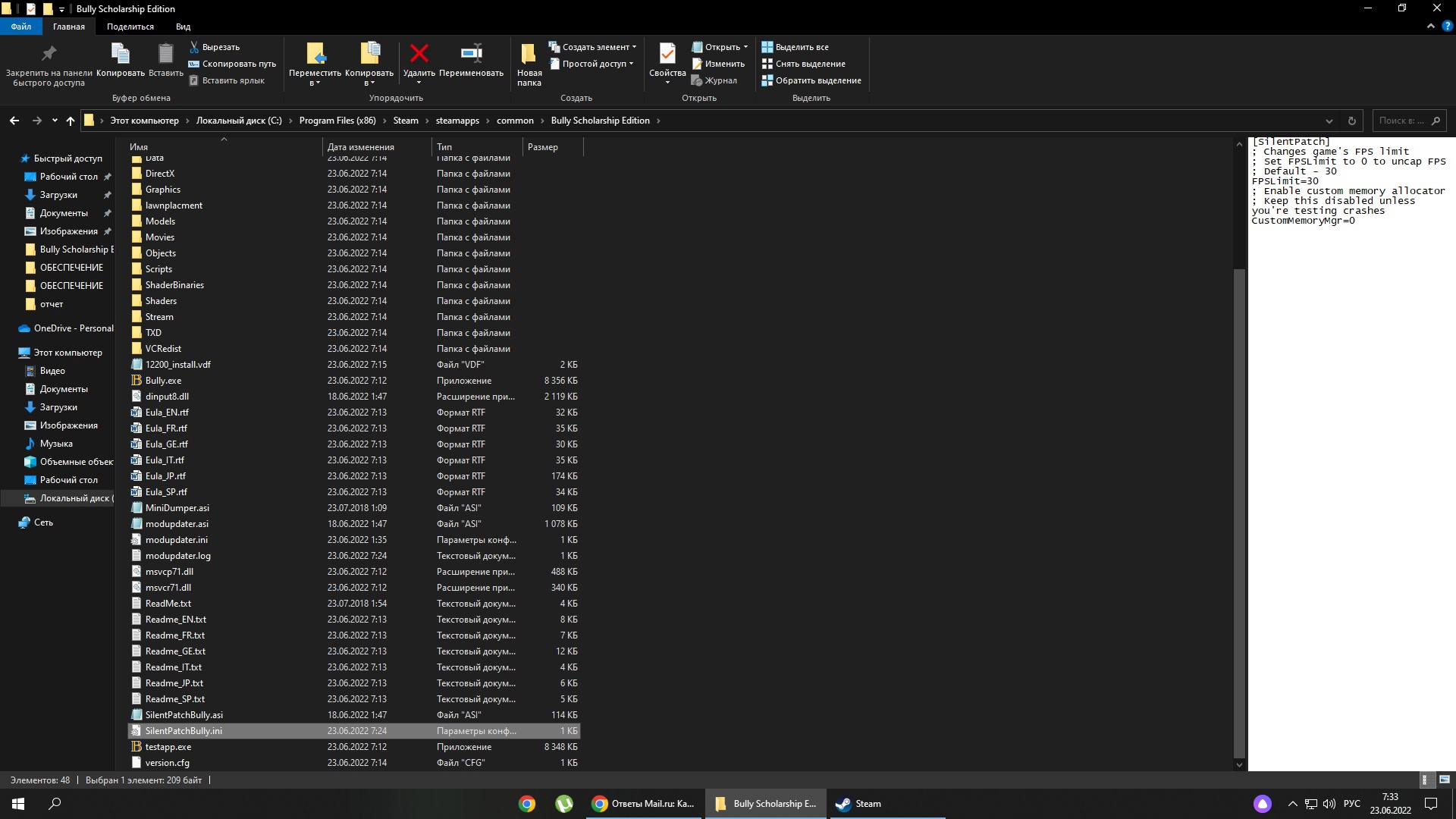Click the Copy button in ribbon

[121, 61]
